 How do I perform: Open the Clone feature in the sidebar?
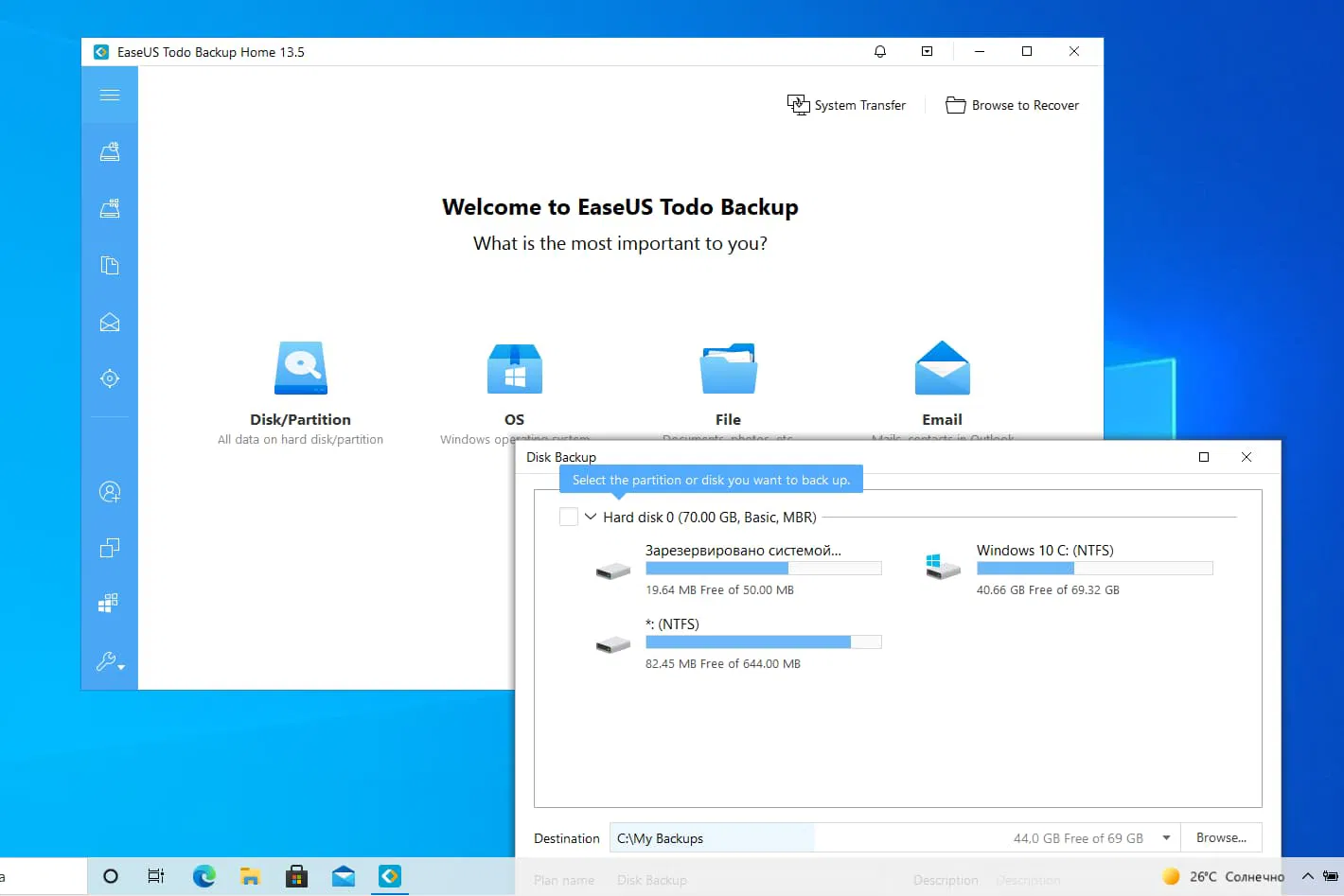110,548
